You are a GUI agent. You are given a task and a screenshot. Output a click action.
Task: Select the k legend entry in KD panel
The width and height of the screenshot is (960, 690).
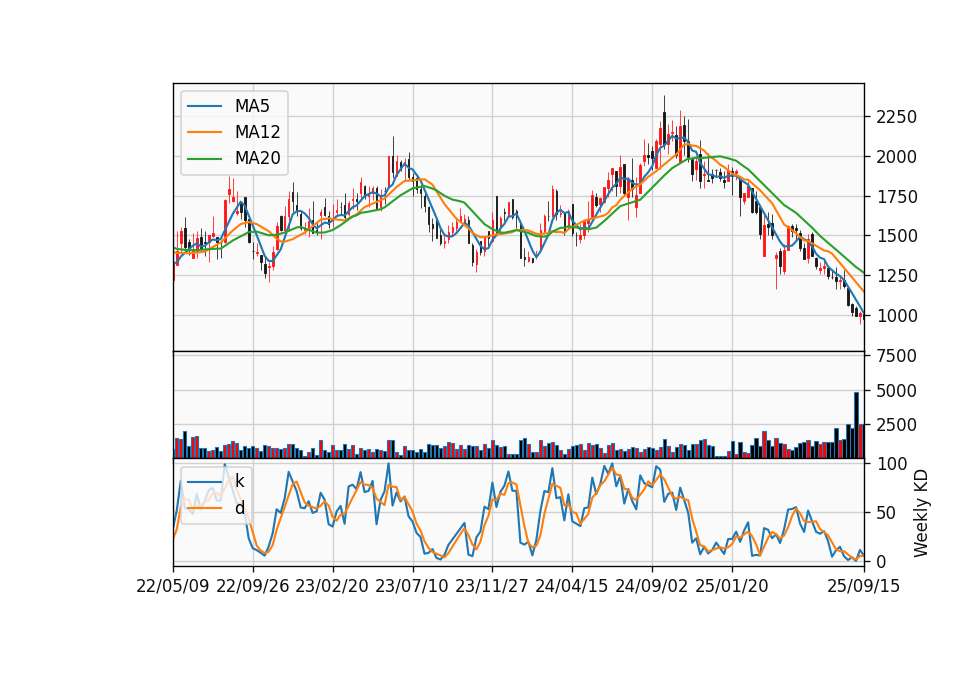[239, 481]
